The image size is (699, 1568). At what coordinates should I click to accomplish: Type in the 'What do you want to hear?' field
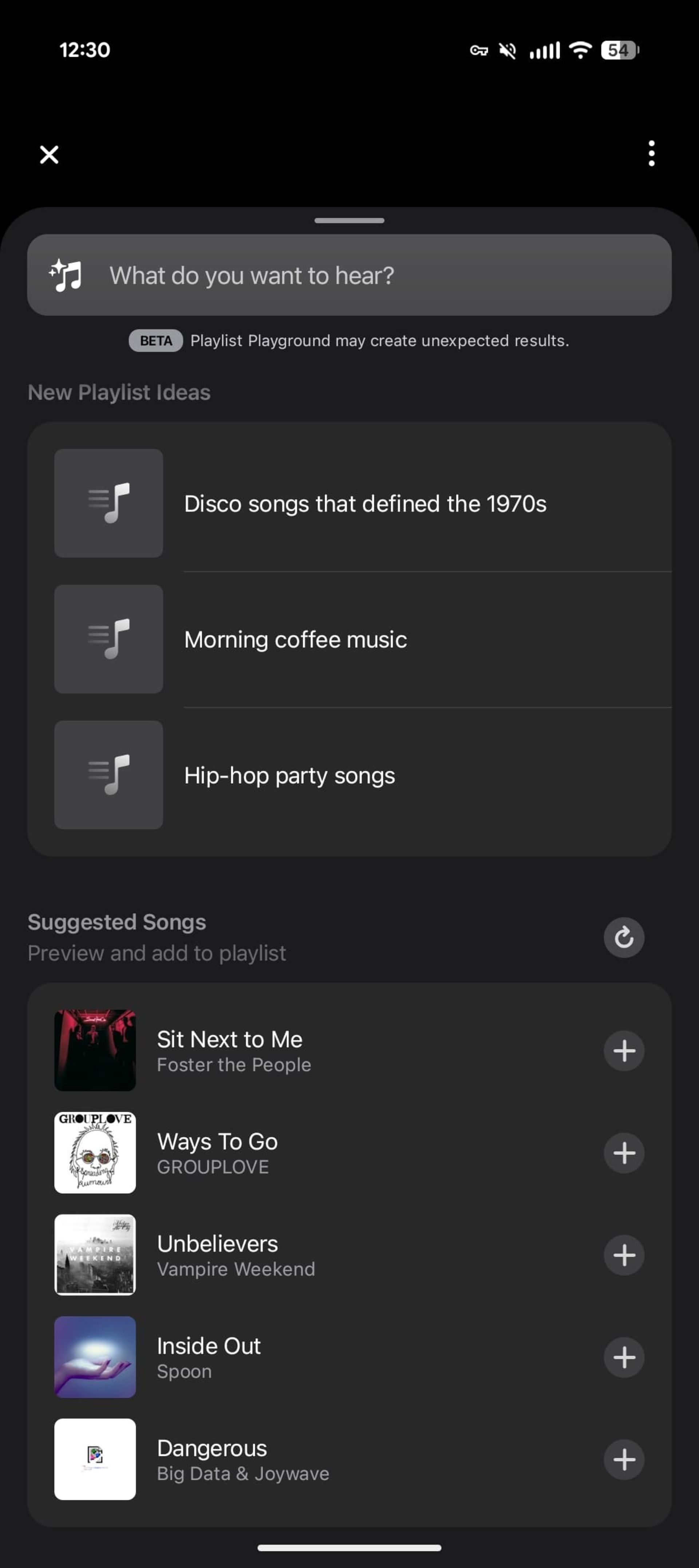click(365, 275)
